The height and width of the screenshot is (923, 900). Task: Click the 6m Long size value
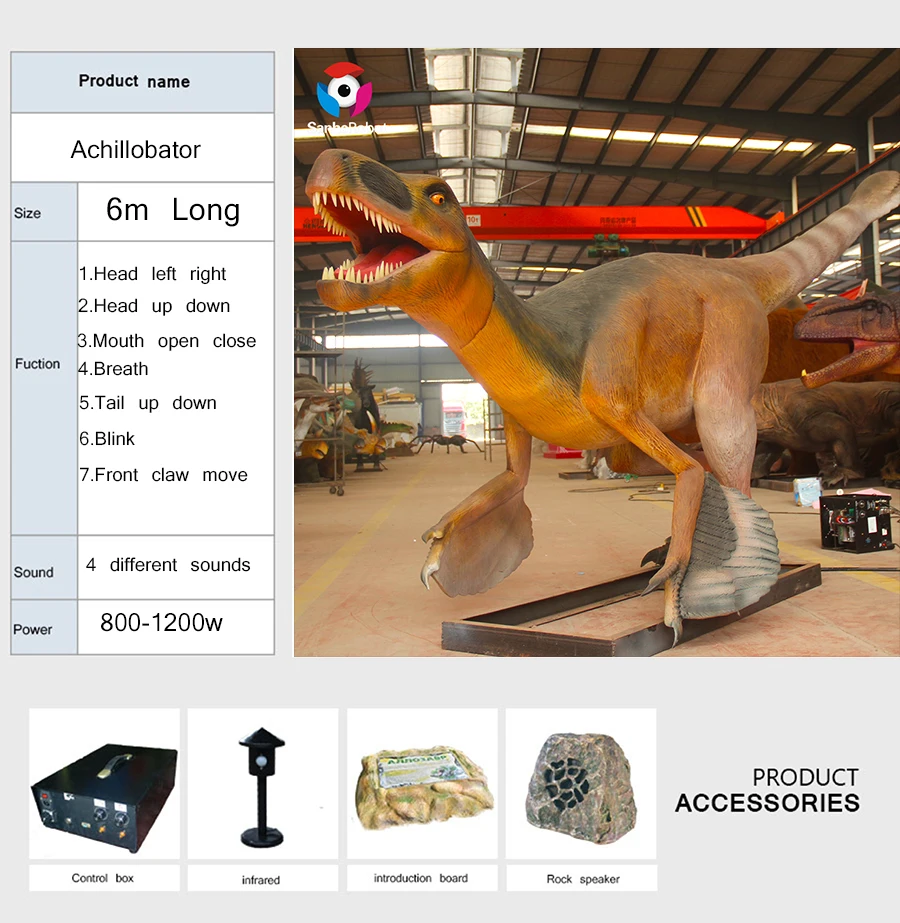point(173,210)
